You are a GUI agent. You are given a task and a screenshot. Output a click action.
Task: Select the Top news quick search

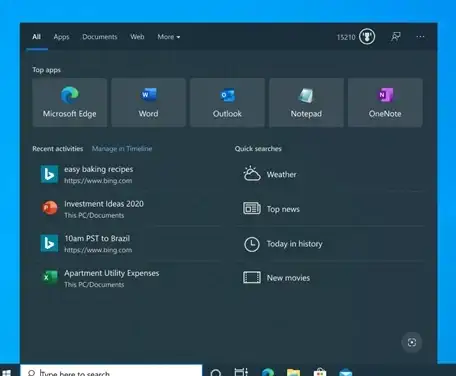pos(330,209)
